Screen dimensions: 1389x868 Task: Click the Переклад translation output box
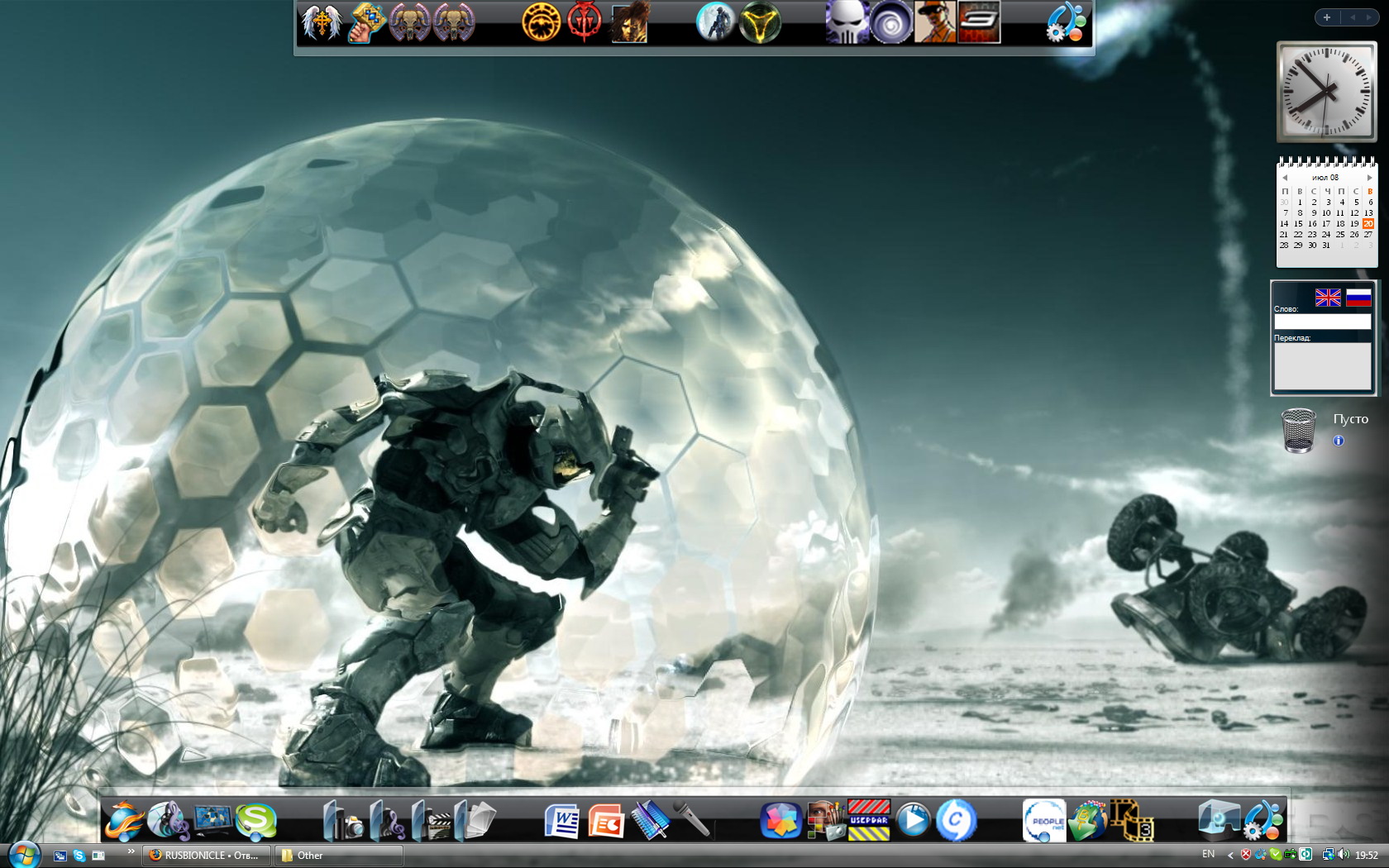[1322, 365]
